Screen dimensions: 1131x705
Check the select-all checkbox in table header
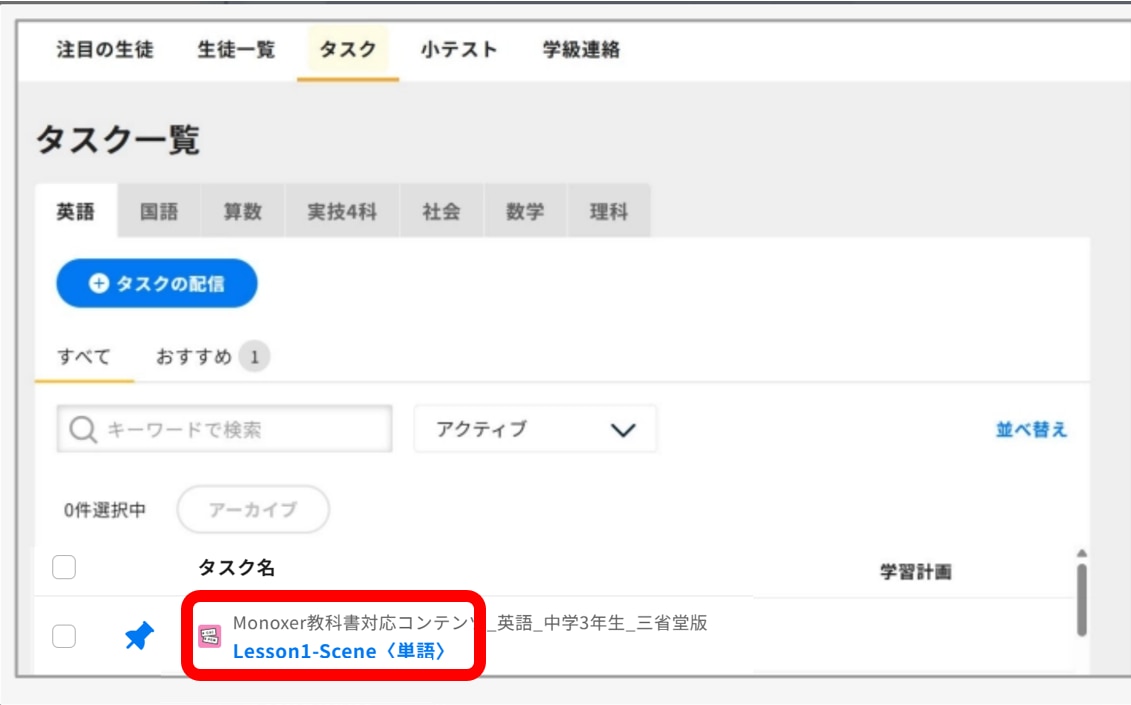coord(64,567)
